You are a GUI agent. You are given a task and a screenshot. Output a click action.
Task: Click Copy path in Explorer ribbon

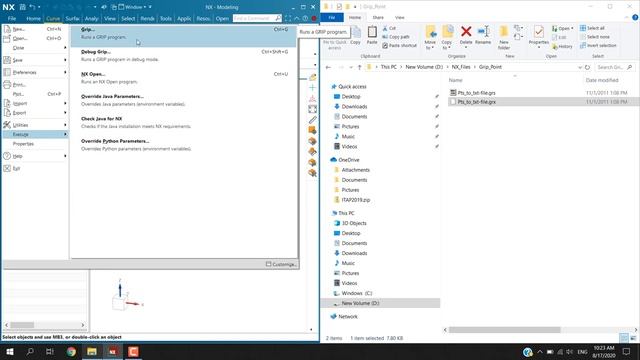coord(396,37)
